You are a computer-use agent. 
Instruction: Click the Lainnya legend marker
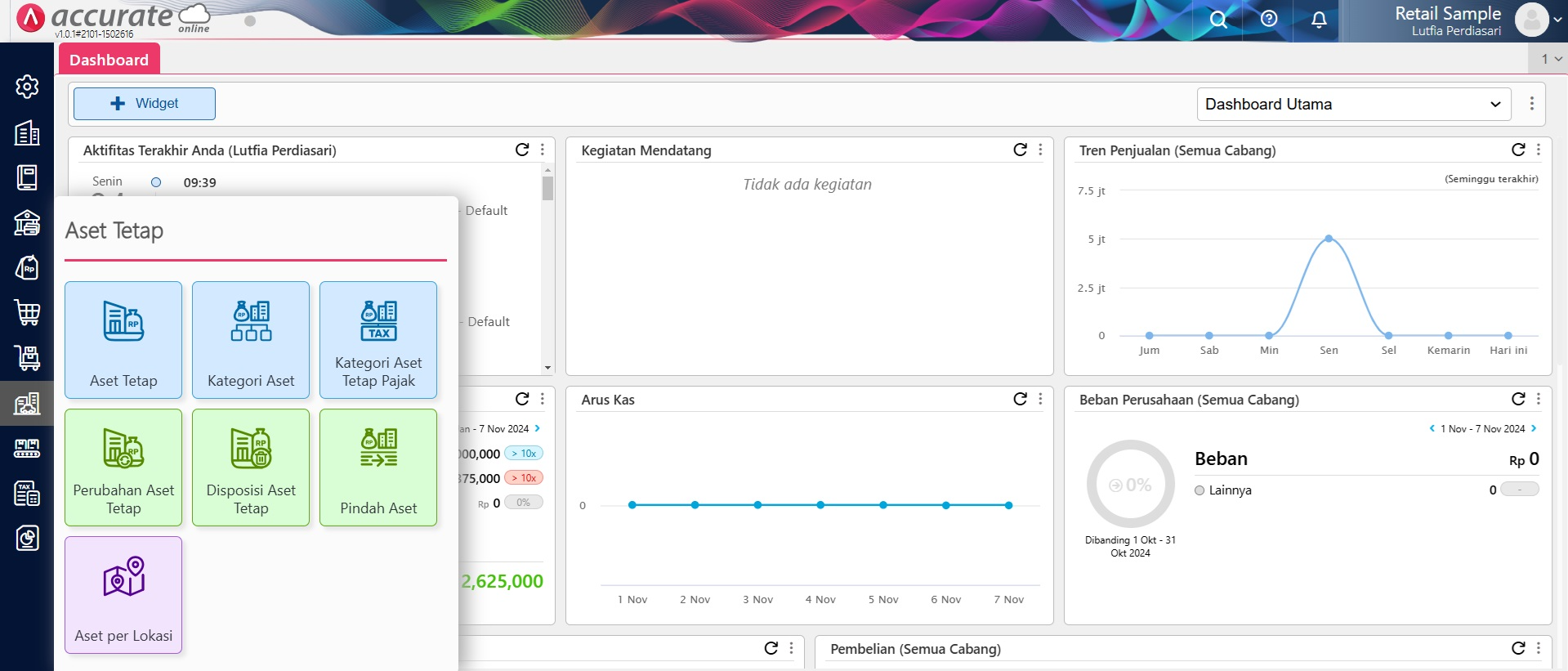tap(1199, 490)
